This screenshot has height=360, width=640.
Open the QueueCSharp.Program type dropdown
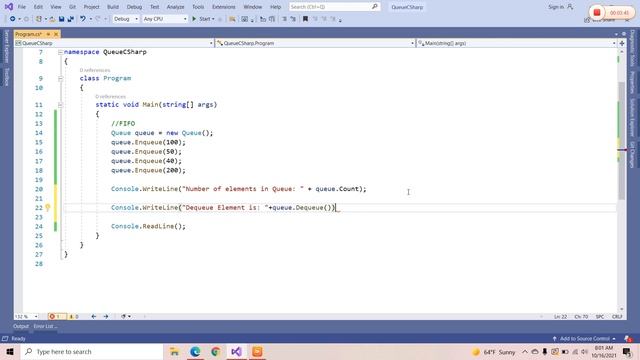click(x=315, y=43)
